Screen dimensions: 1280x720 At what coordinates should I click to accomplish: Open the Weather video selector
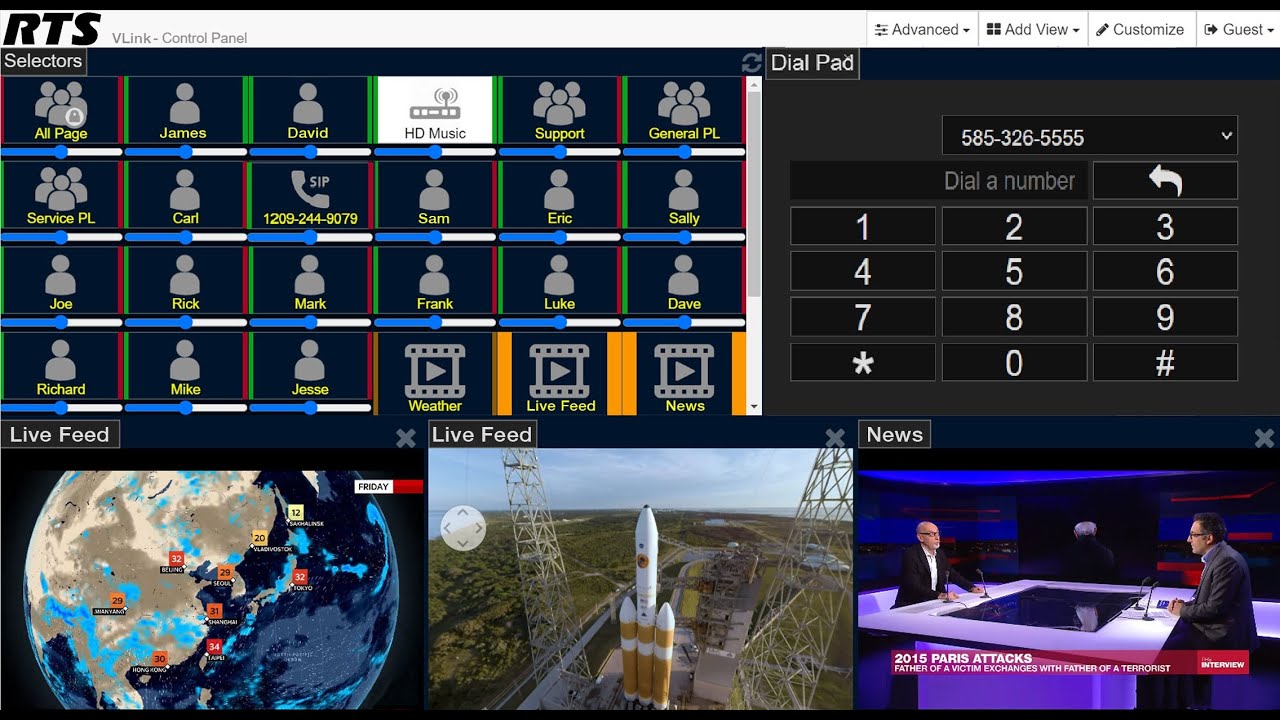tap(435, 374)
